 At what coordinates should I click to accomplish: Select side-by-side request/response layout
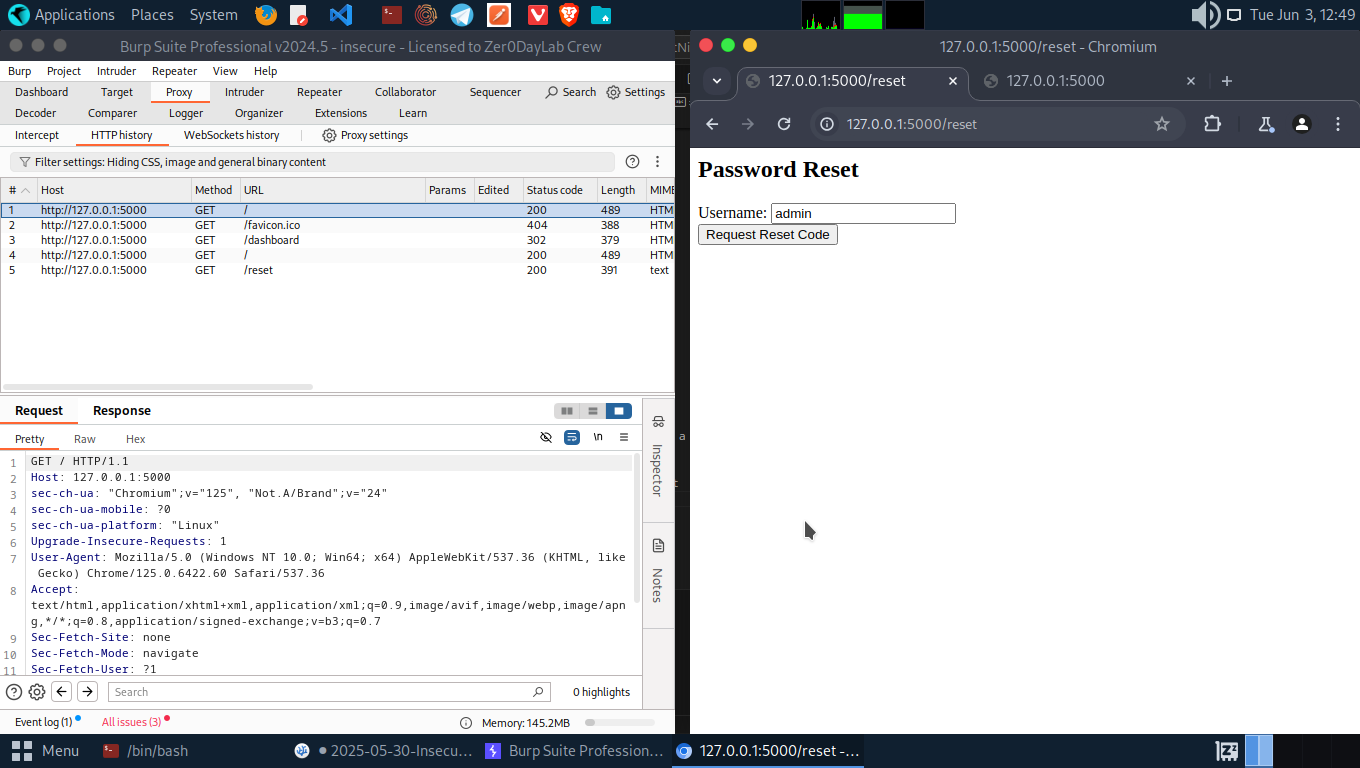click(567, 411)
